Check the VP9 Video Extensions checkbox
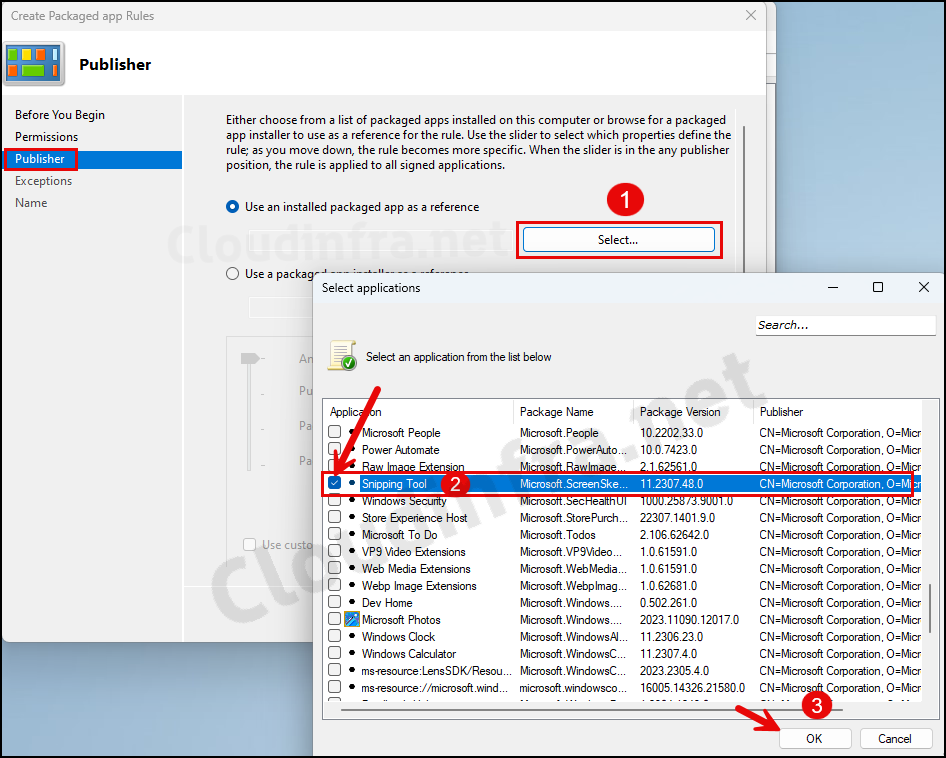Viewport: 946px width, 758px height. pyautogui.click(x=334, y=551)
